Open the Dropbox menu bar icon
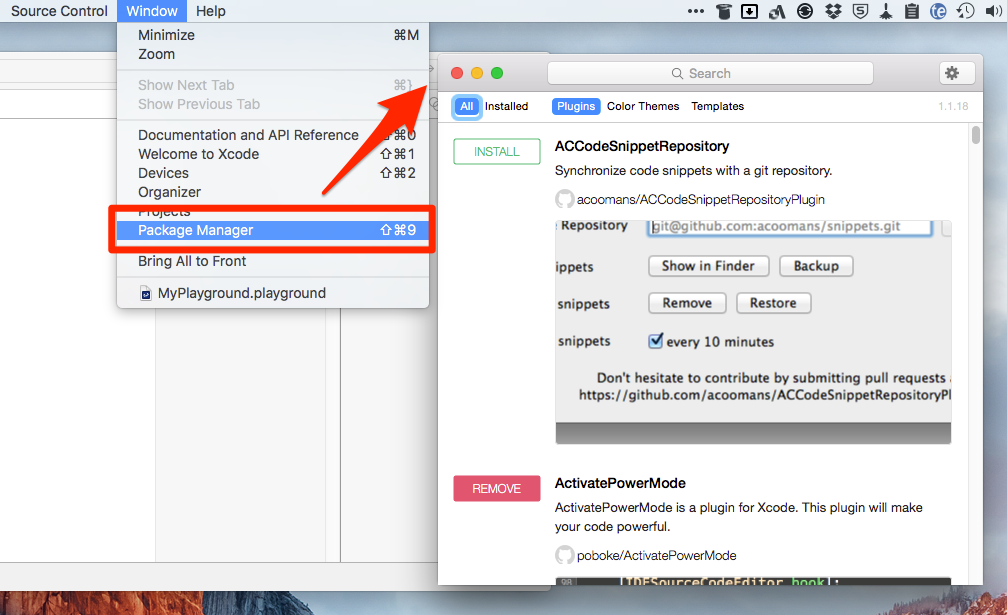The width and height of the screenshot is (1007, 615). pyautogui.click(x=833, y=11)
